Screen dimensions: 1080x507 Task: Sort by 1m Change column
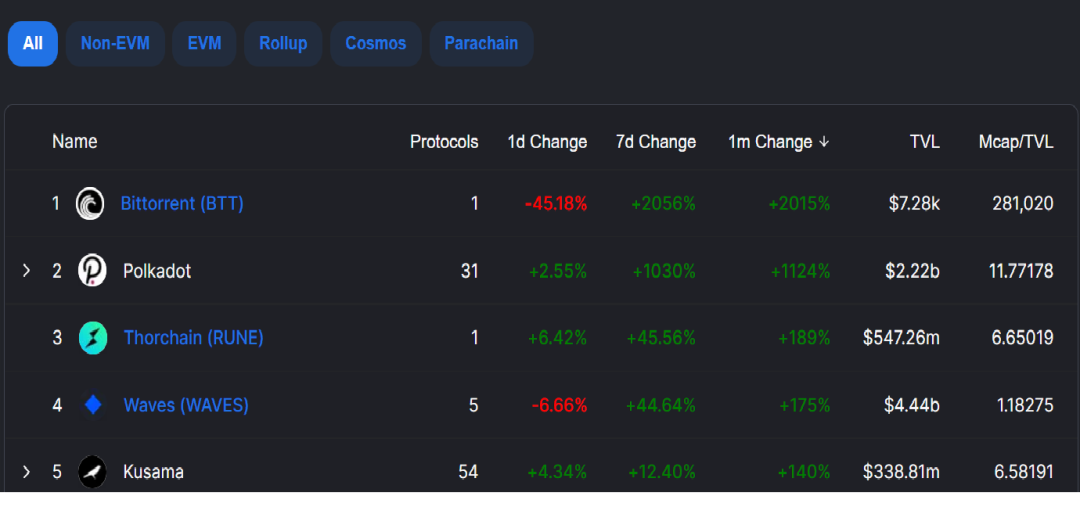pos(770,142)
